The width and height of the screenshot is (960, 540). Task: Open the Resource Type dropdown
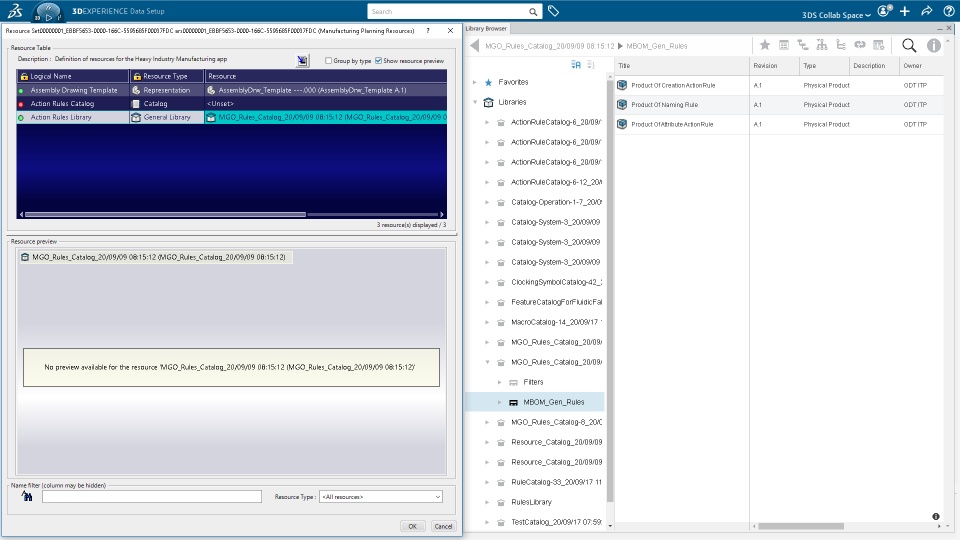(x=380, y=497)
